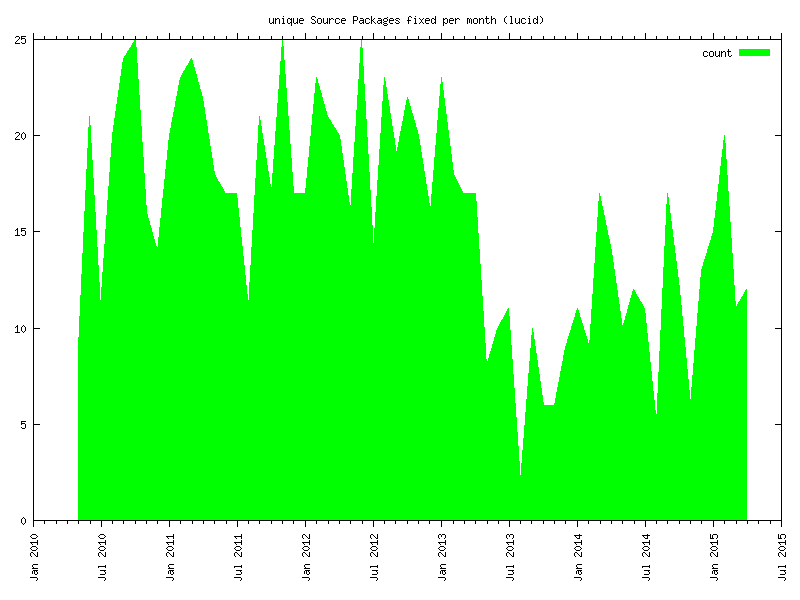Click the chart title mentioning lucid

pyautogui.click(x=406, y=20)
